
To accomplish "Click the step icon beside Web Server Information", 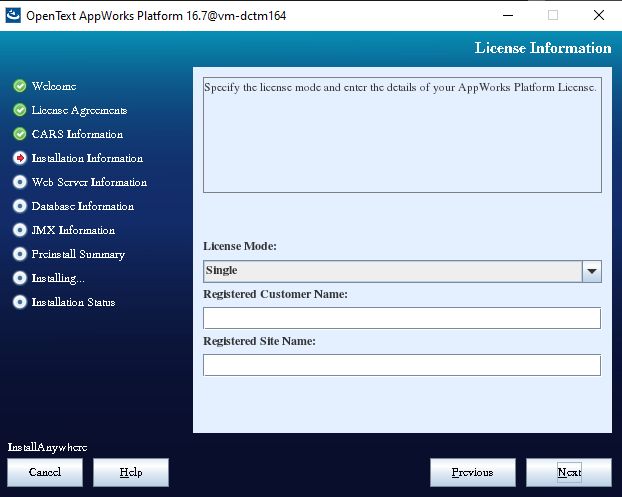I will pos(20,182).
